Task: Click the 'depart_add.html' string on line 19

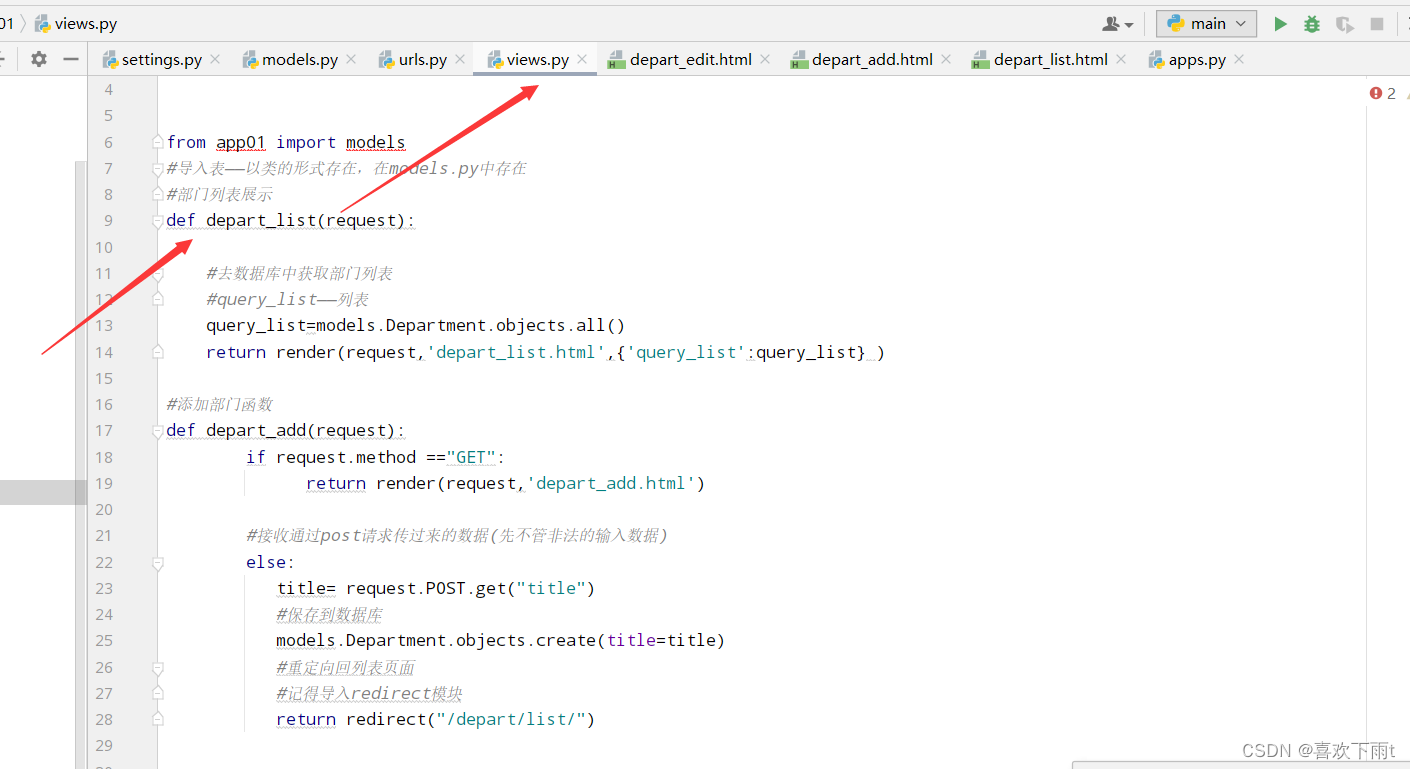Action: (x=611, y=483)
